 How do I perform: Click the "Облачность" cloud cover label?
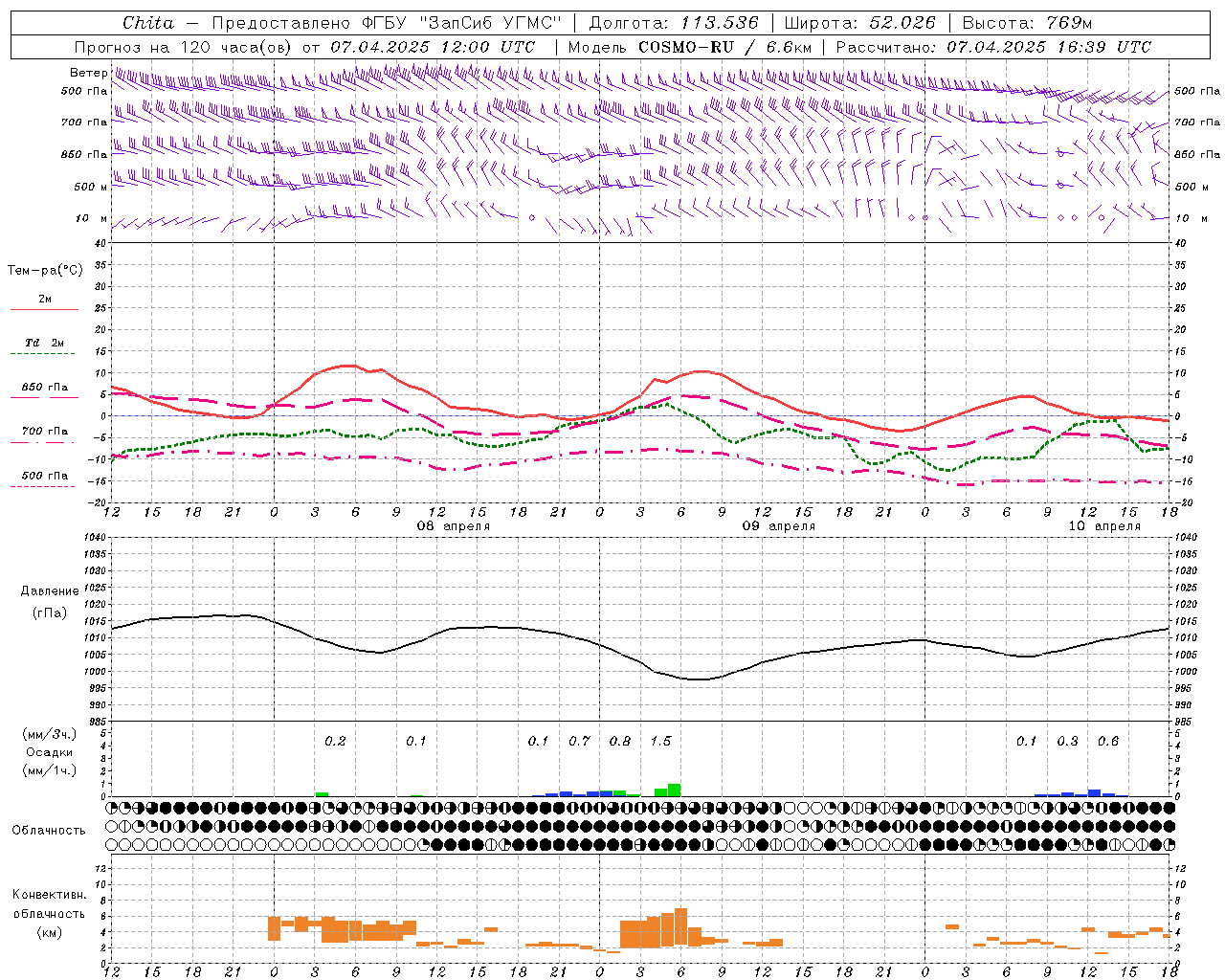[x=49, y=831]
